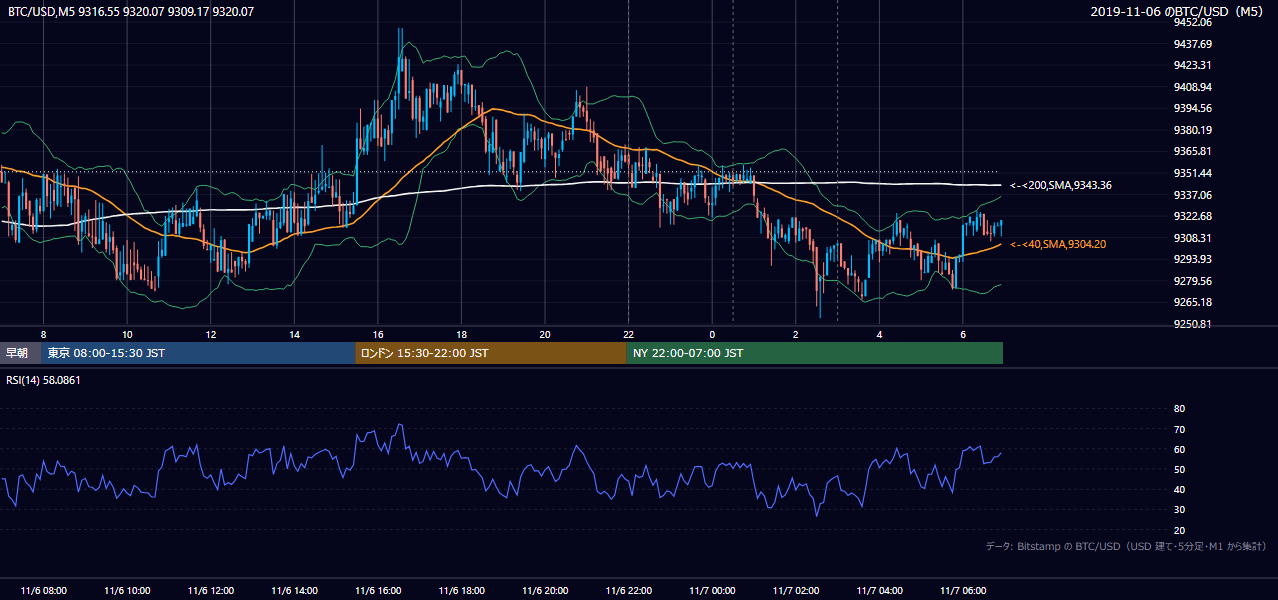Click hour tick 22 below the price chart

[629, 334]
